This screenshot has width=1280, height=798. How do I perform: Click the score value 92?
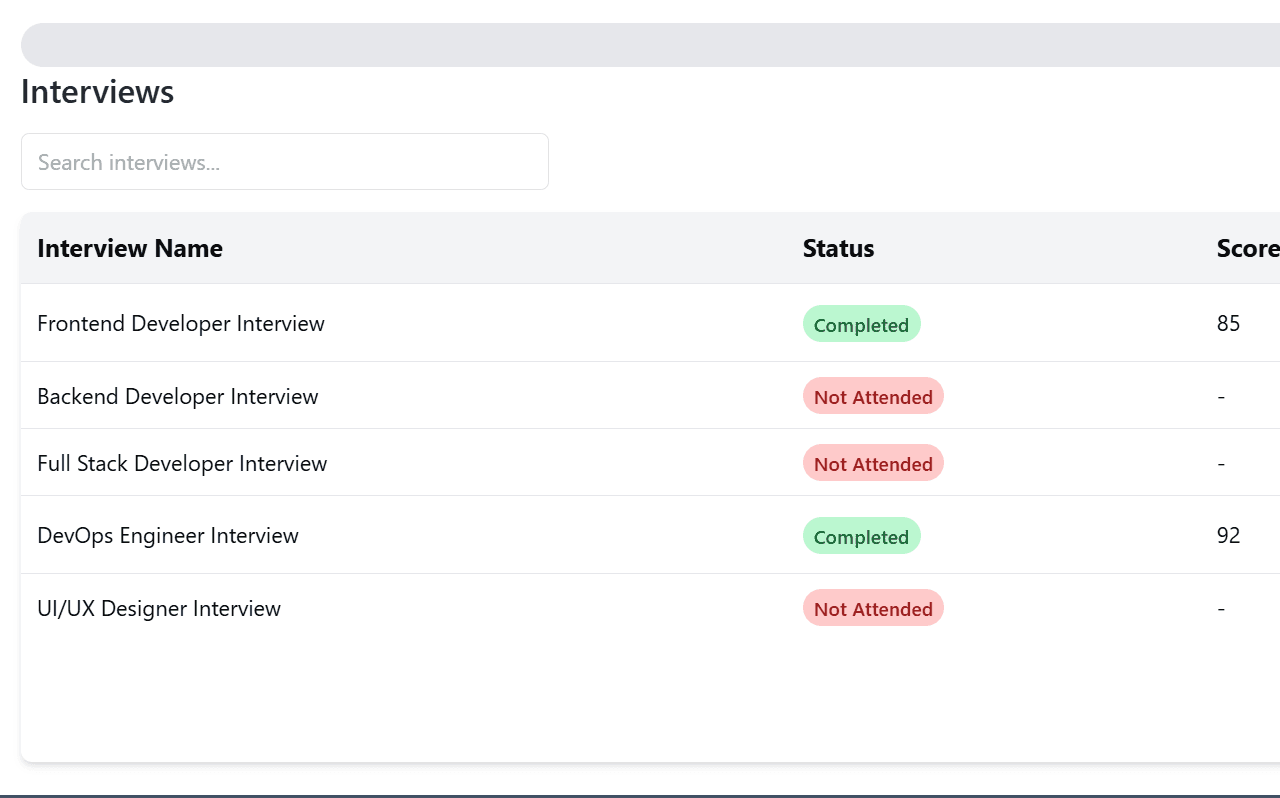click(1228, 536)
